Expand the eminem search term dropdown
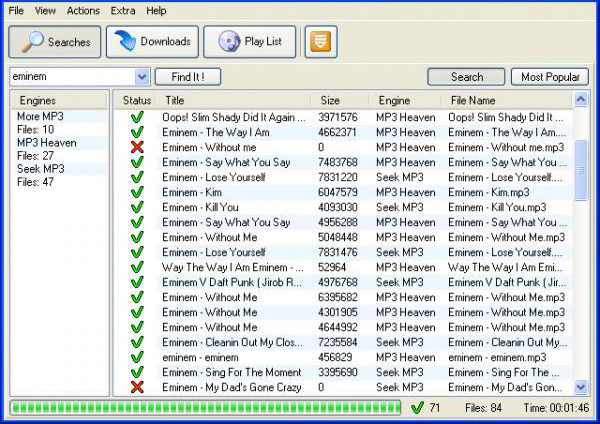The width and height of the screenshot is (600, 424). coord(142,77)
